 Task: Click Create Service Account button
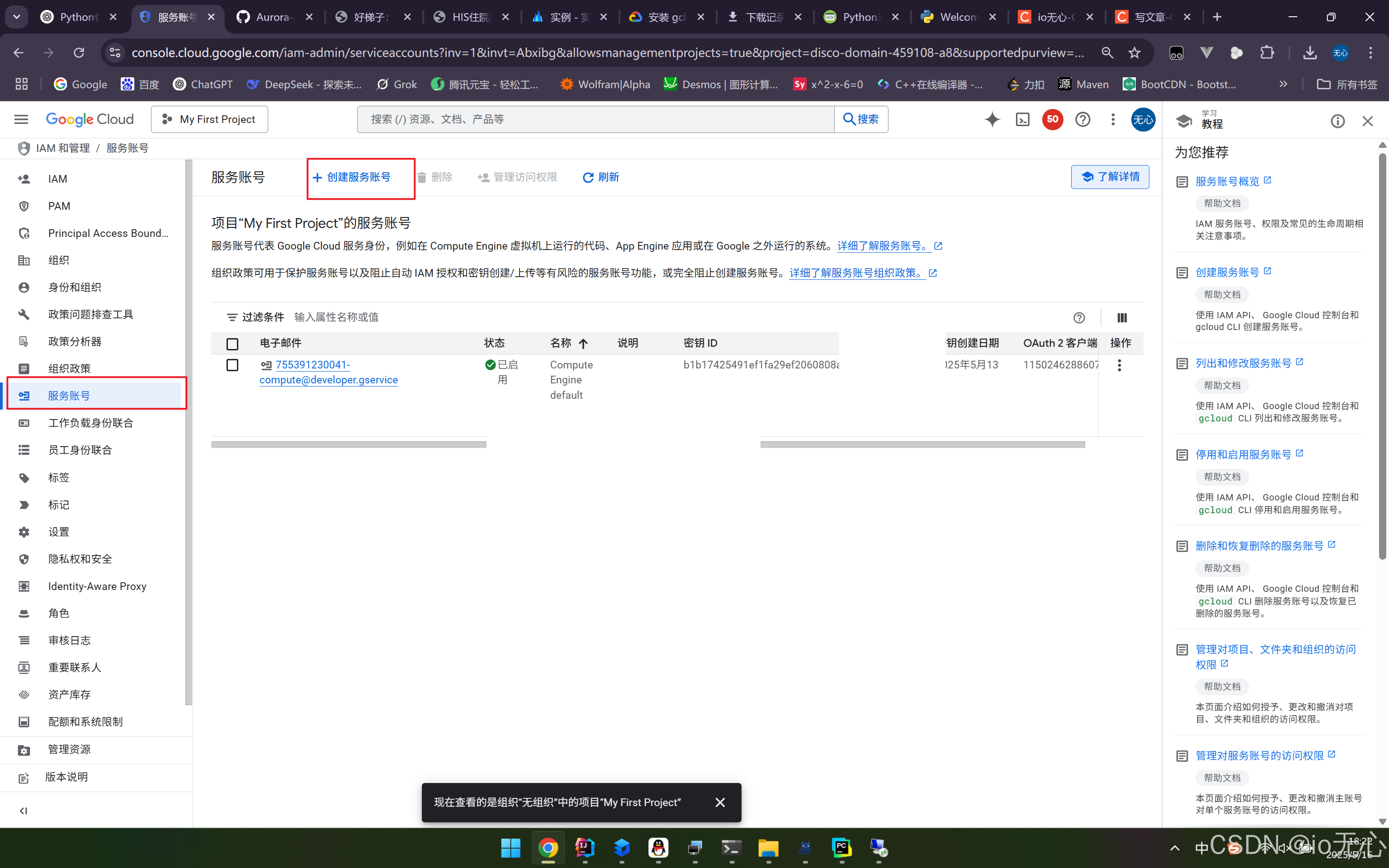click(352, 177)
